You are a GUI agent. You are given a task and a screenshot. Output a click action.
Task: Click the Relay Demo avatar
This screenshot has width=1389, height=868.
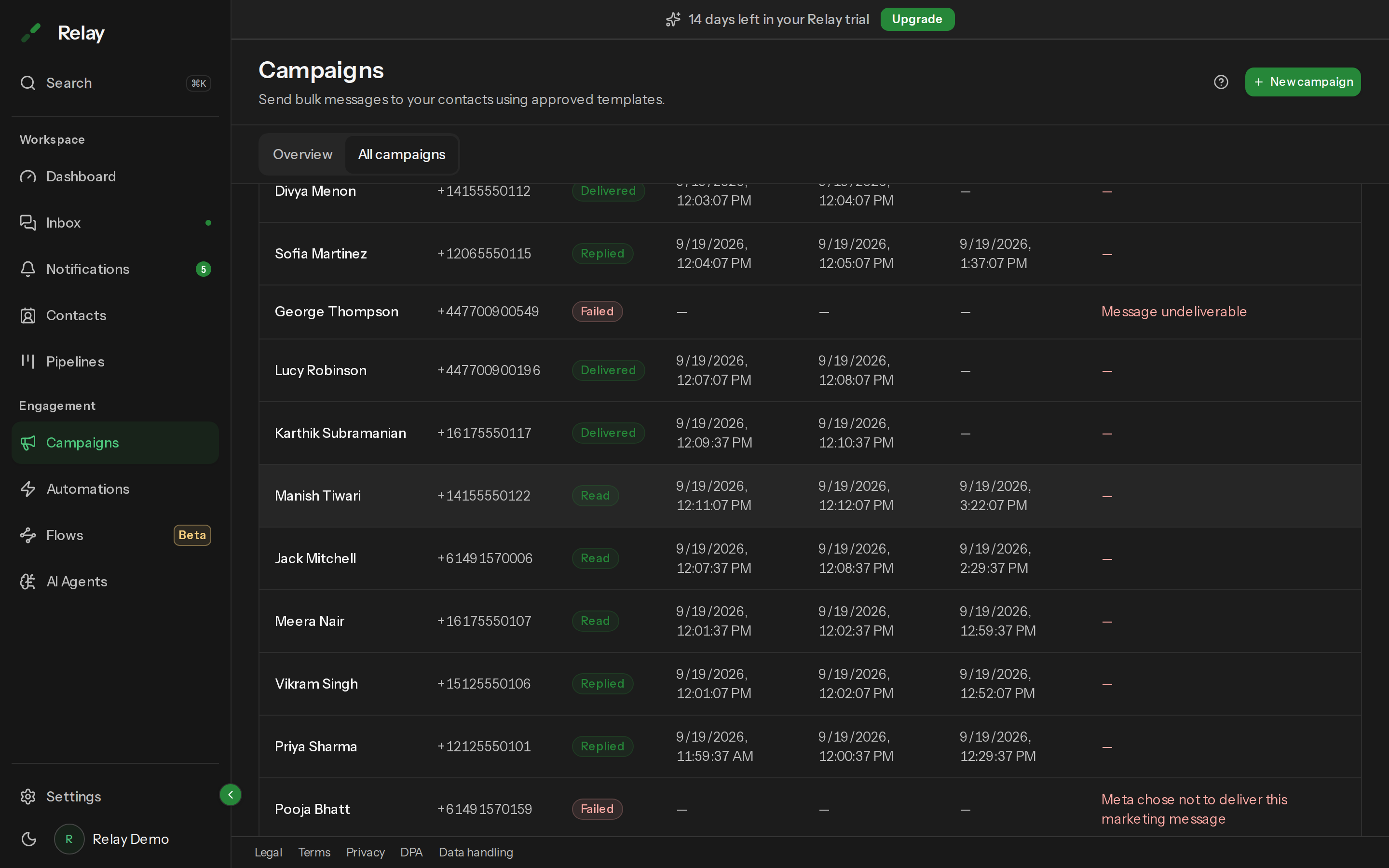coord(69,839)
